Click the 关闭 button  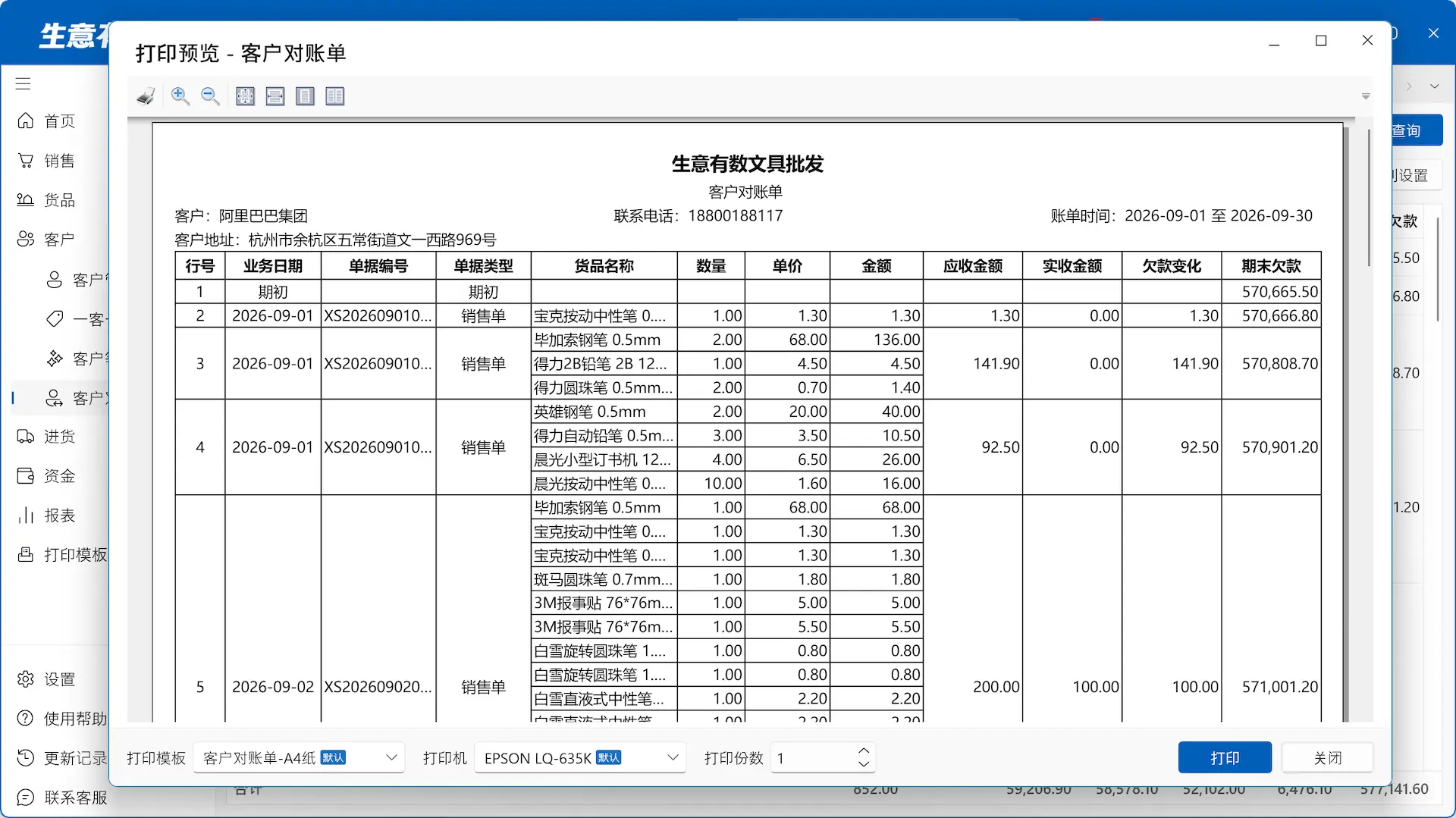pos(1327,758)
